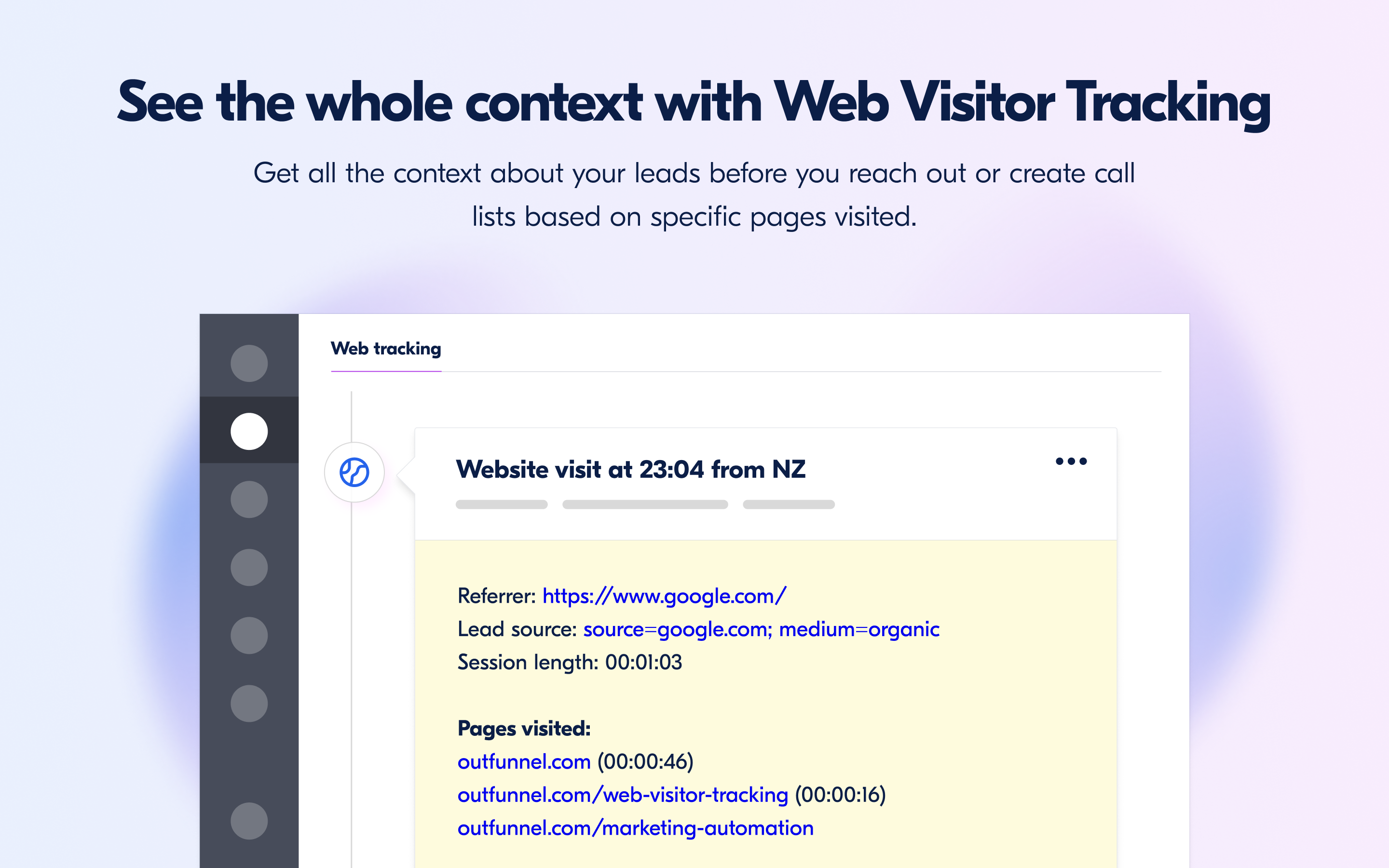Open the outfunnel.com (00:00:46) page link
1389x868 pixels.
click(x=524, y=762)
